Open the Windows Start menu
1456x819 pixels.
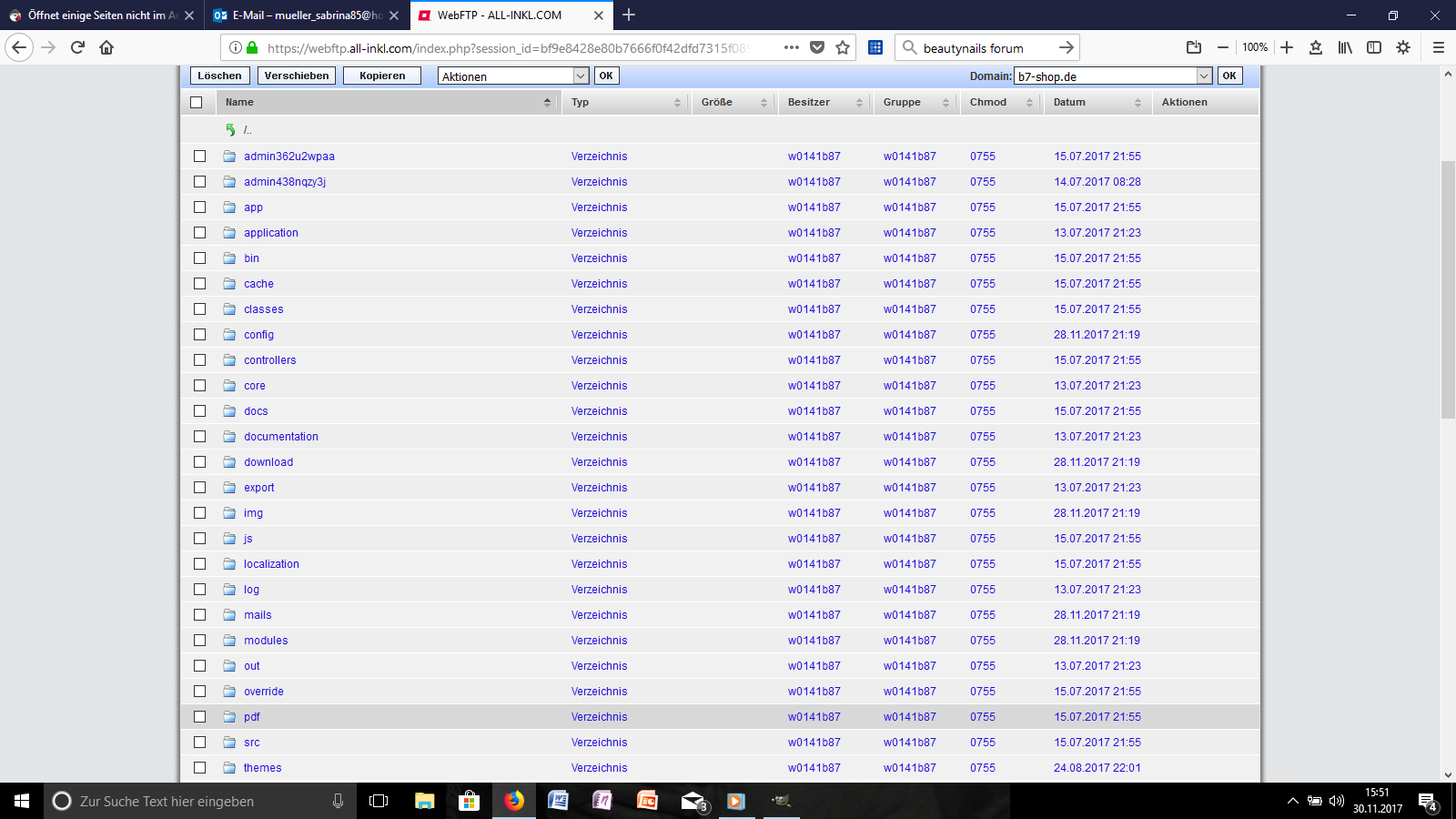[22, 801]
